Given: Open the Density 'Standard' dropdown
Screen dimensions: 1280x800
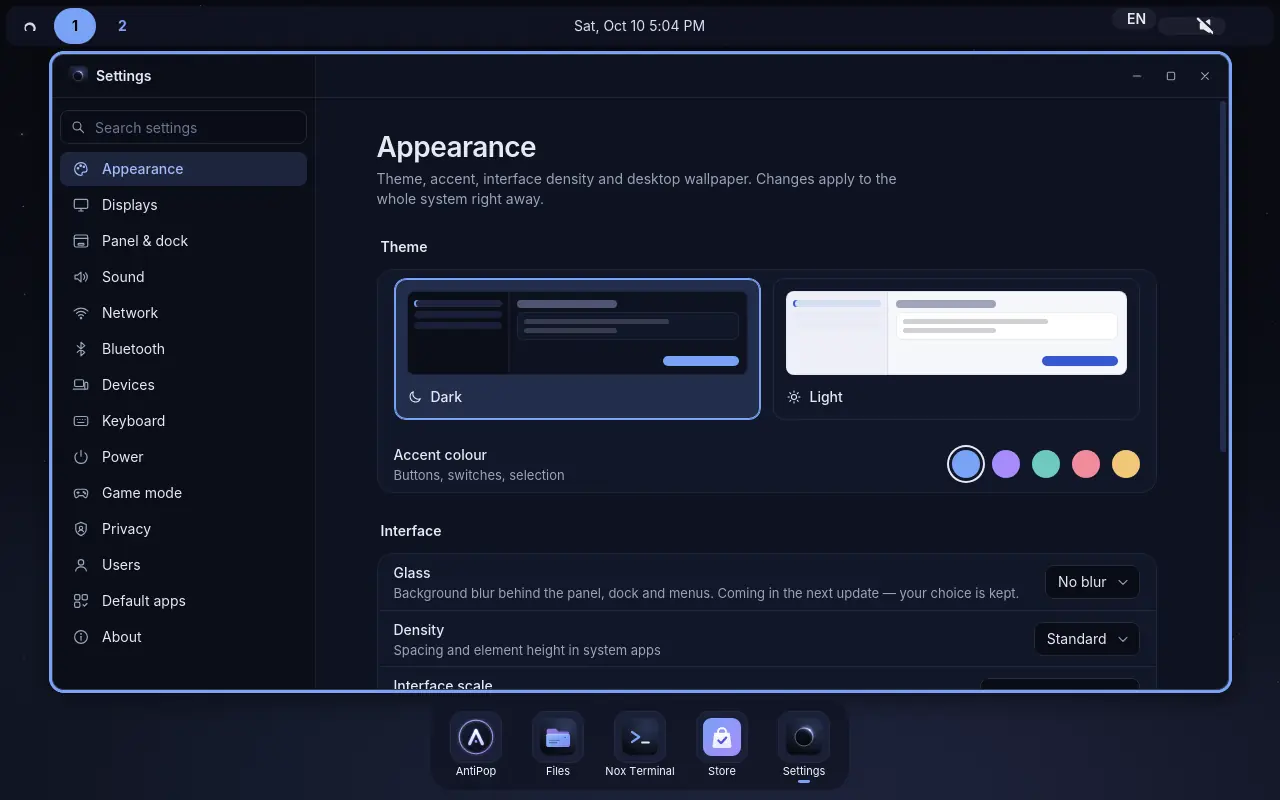Looking at the screenshot, I should coord(1087,639).
